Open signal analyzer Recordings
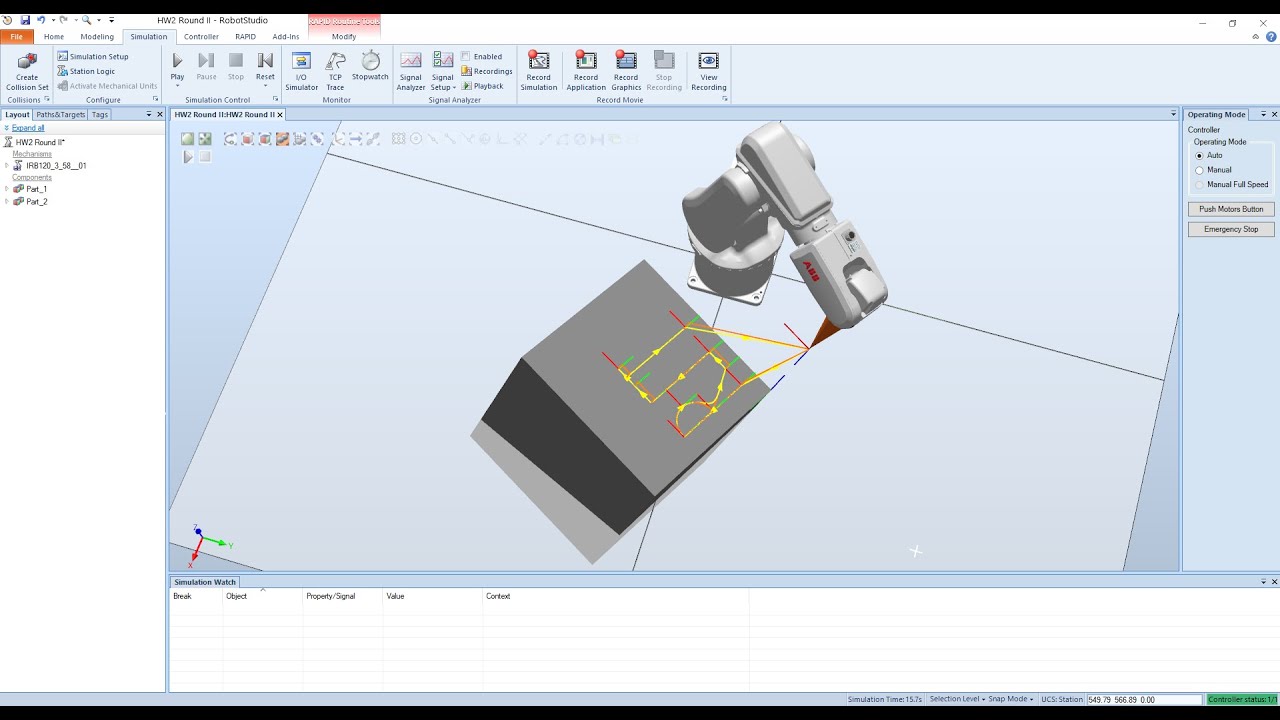The image size is (1280, 720). tap(487, 71)
